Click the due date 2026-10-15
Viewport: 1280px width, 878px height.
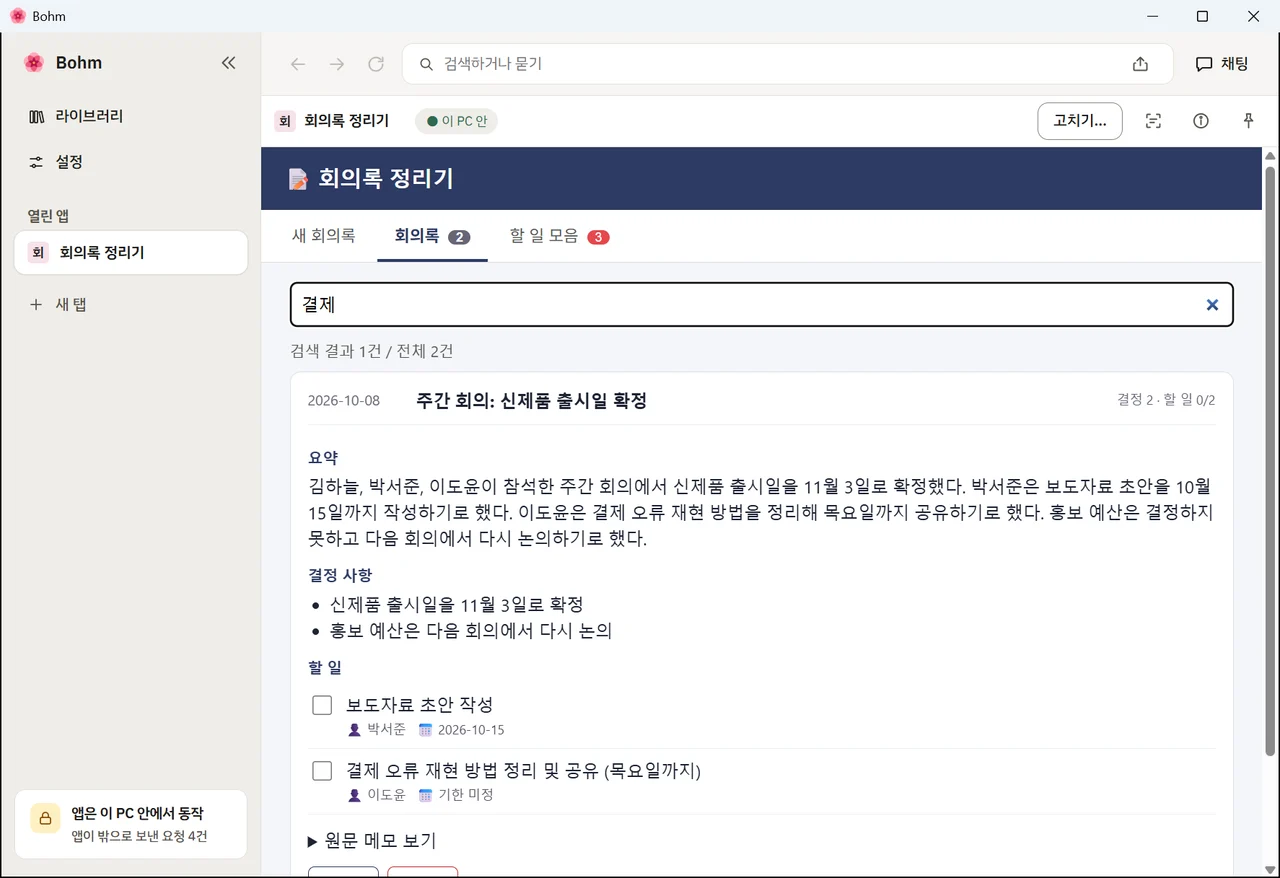[x=471, y=730]
